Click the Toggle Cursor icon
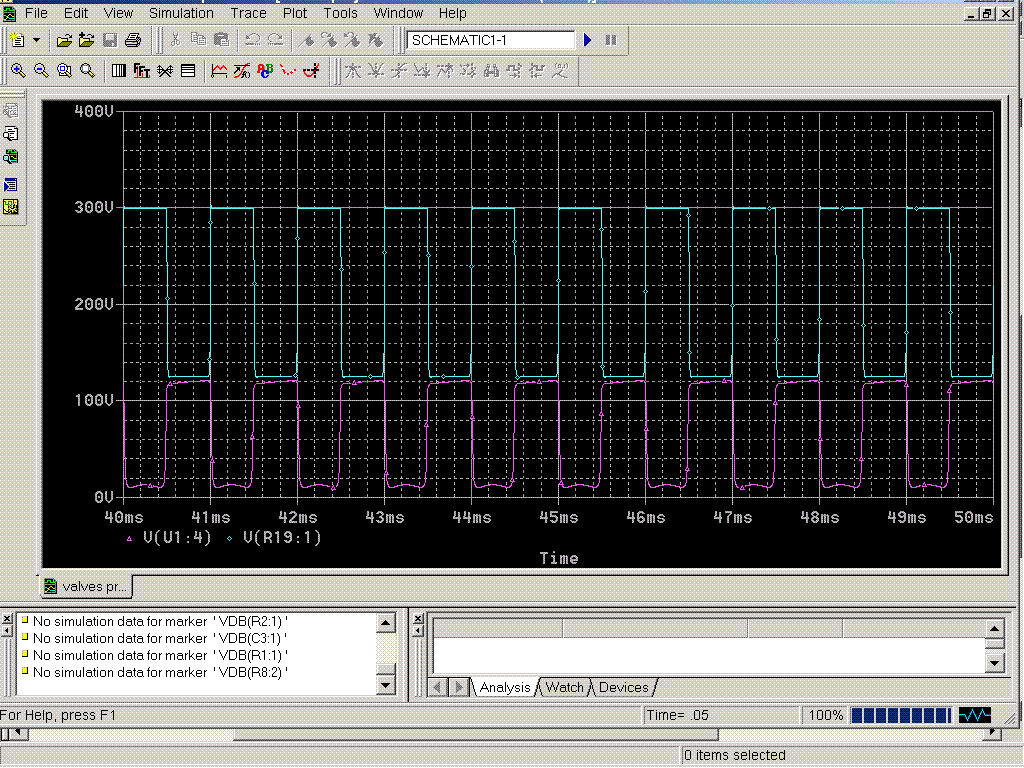Screen dimensions: 1024x768 click(314, 71)
